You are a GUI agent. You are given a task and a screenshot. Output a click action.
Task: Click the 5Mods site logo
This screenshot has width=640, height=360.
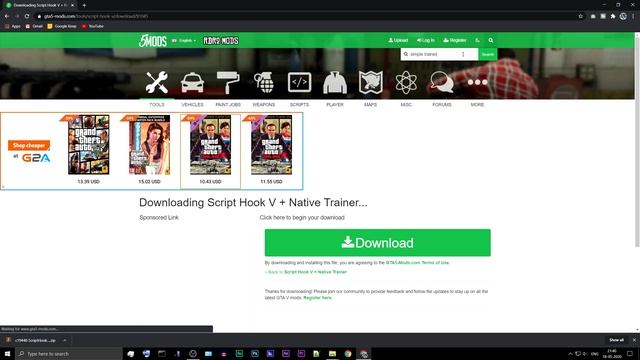point(153,40)
